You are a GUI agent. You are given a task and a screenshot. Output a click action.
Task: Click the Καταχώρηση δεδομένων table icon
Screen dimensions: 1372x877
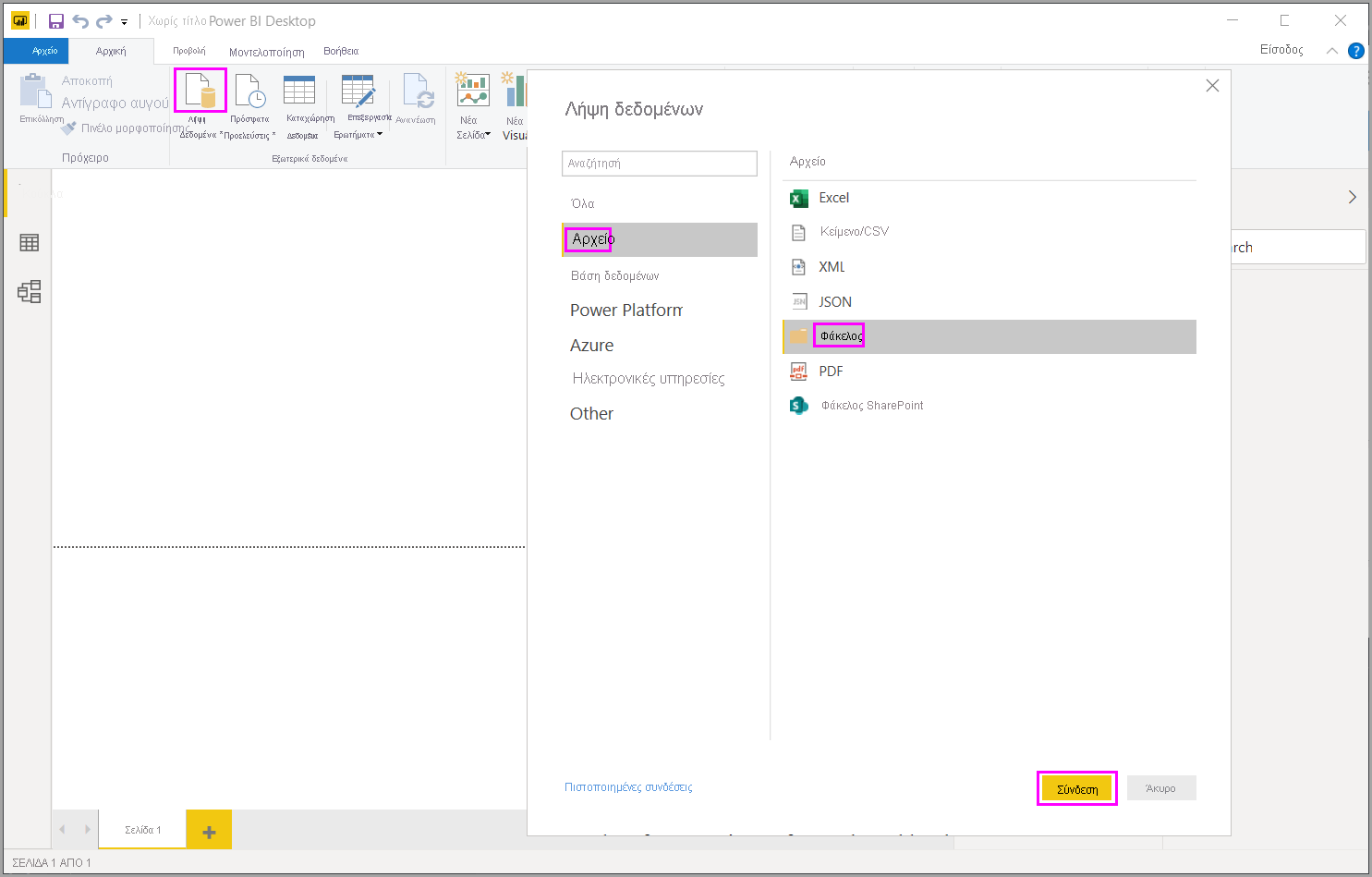[299, 91]
